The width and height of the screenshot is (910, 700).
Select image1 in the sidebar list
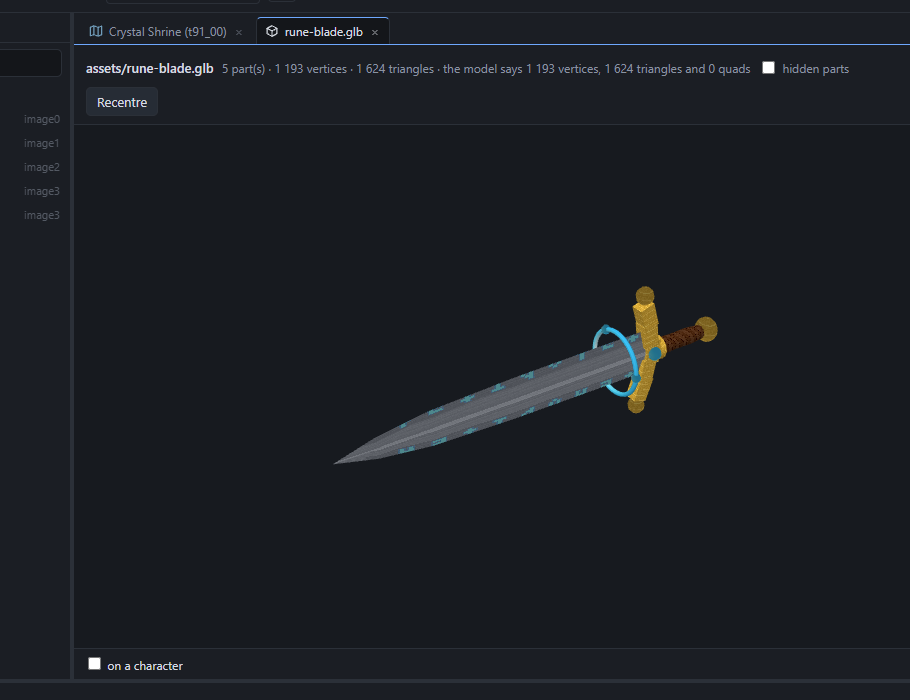[41, 143]
